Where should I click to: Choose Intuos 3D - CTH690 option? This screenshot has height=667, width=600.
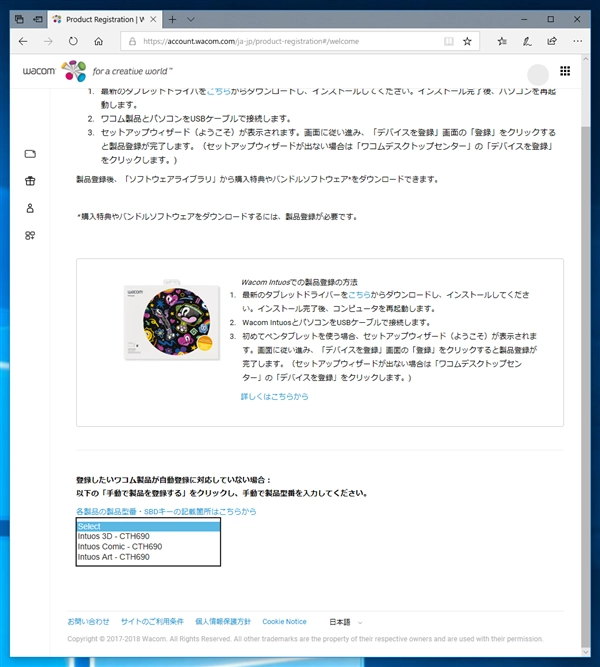pyautogui.click(x=149, y=536)
